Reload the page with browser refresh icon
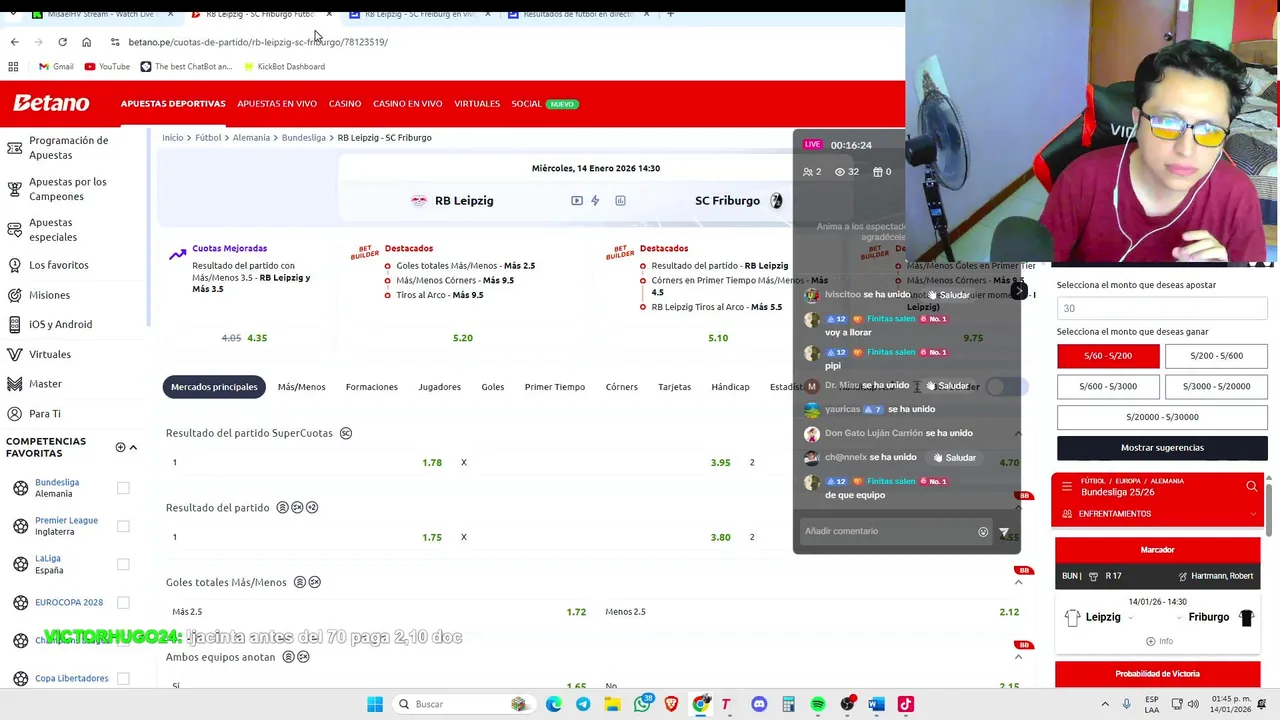This screenshot has width=1280, height=720. coord(62,42)
